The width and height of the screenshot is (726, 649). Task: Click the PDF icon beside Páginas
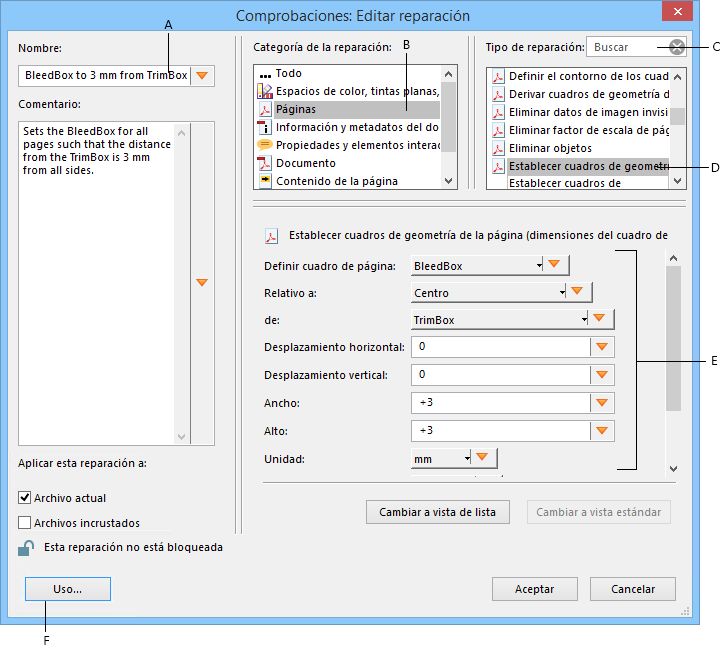(265, 109)
